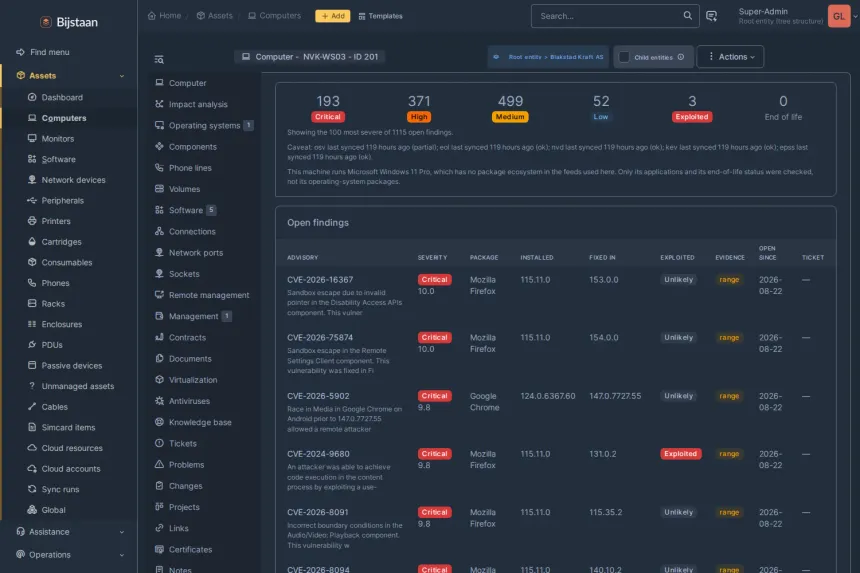Screen dimensions: 860x573
Task: Click the PDUs plug icon
Action: point(32,344)
